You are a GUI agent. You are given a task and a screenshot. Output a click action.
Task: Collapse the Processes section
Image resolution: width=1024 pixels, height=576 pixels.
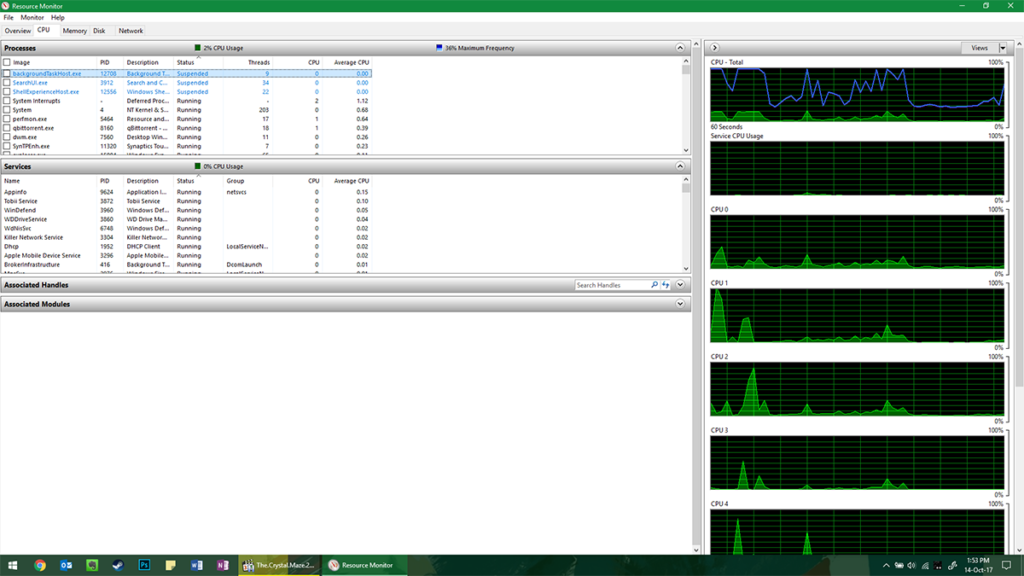[x=680, y=48]
